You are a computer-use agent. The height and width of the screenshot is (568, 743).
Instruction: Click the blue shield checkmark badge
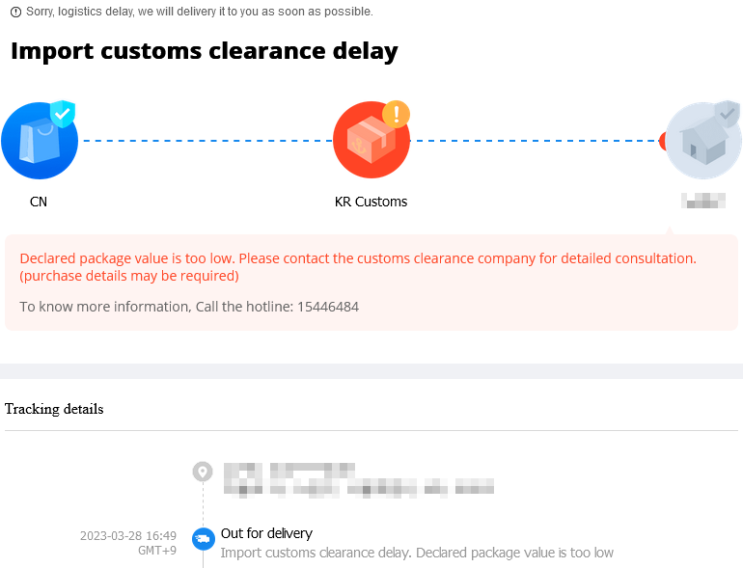point(63,114)
